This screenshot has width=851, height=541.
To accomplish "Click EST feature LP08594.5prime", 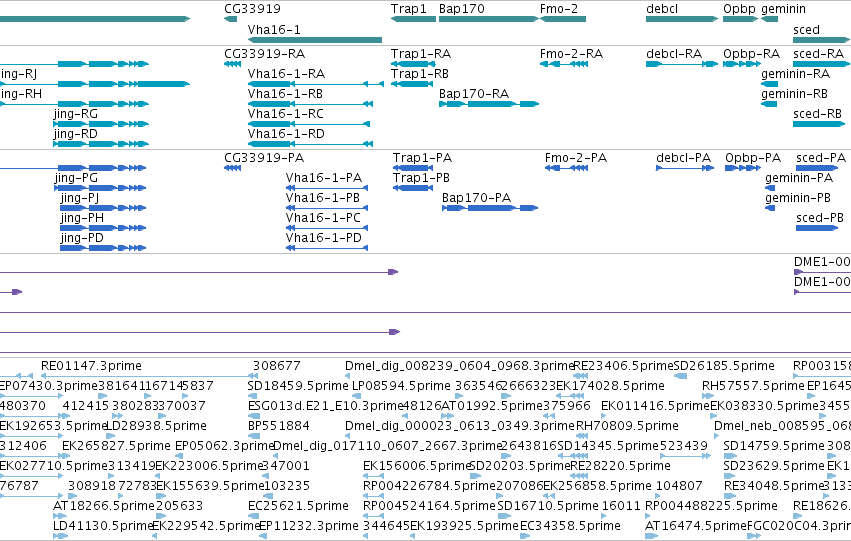I will 402,386.
